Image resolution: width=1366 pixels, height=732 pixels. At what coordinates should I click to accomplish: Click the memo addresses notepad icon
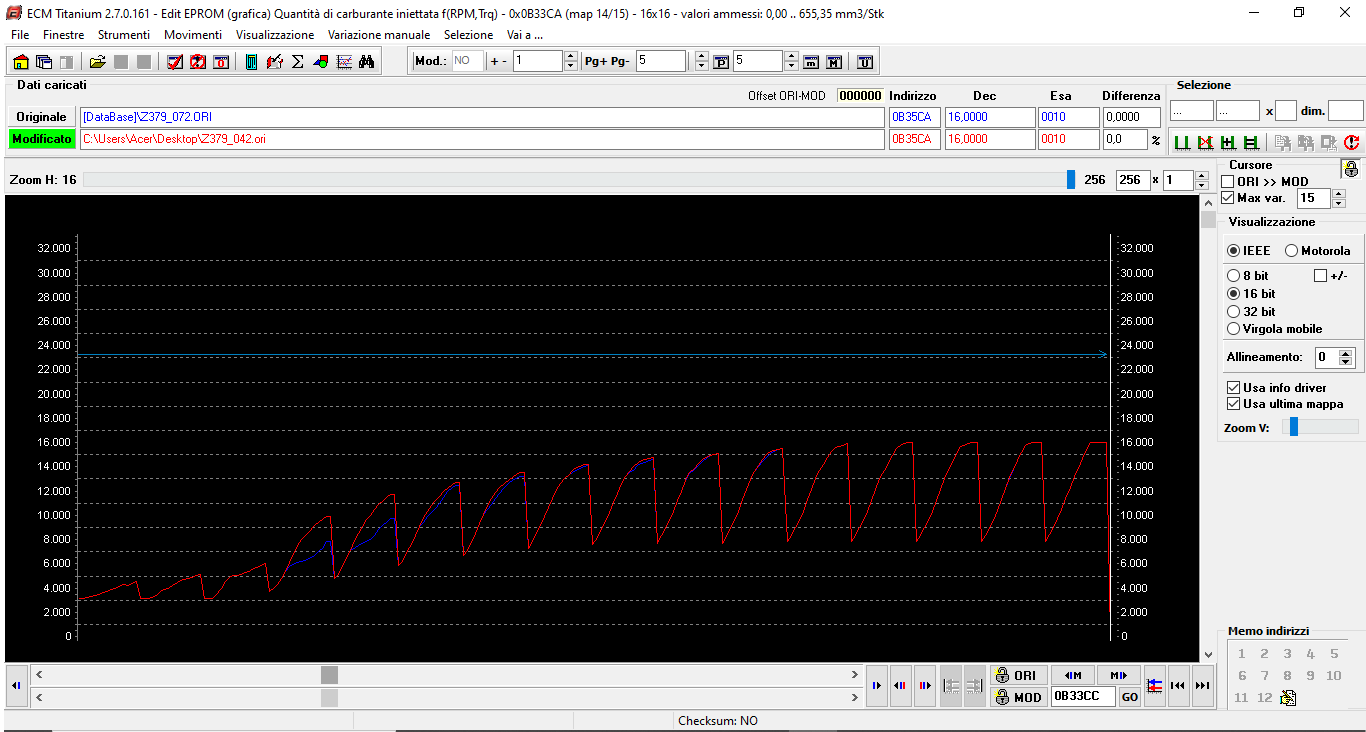(x=1287, y=698)
